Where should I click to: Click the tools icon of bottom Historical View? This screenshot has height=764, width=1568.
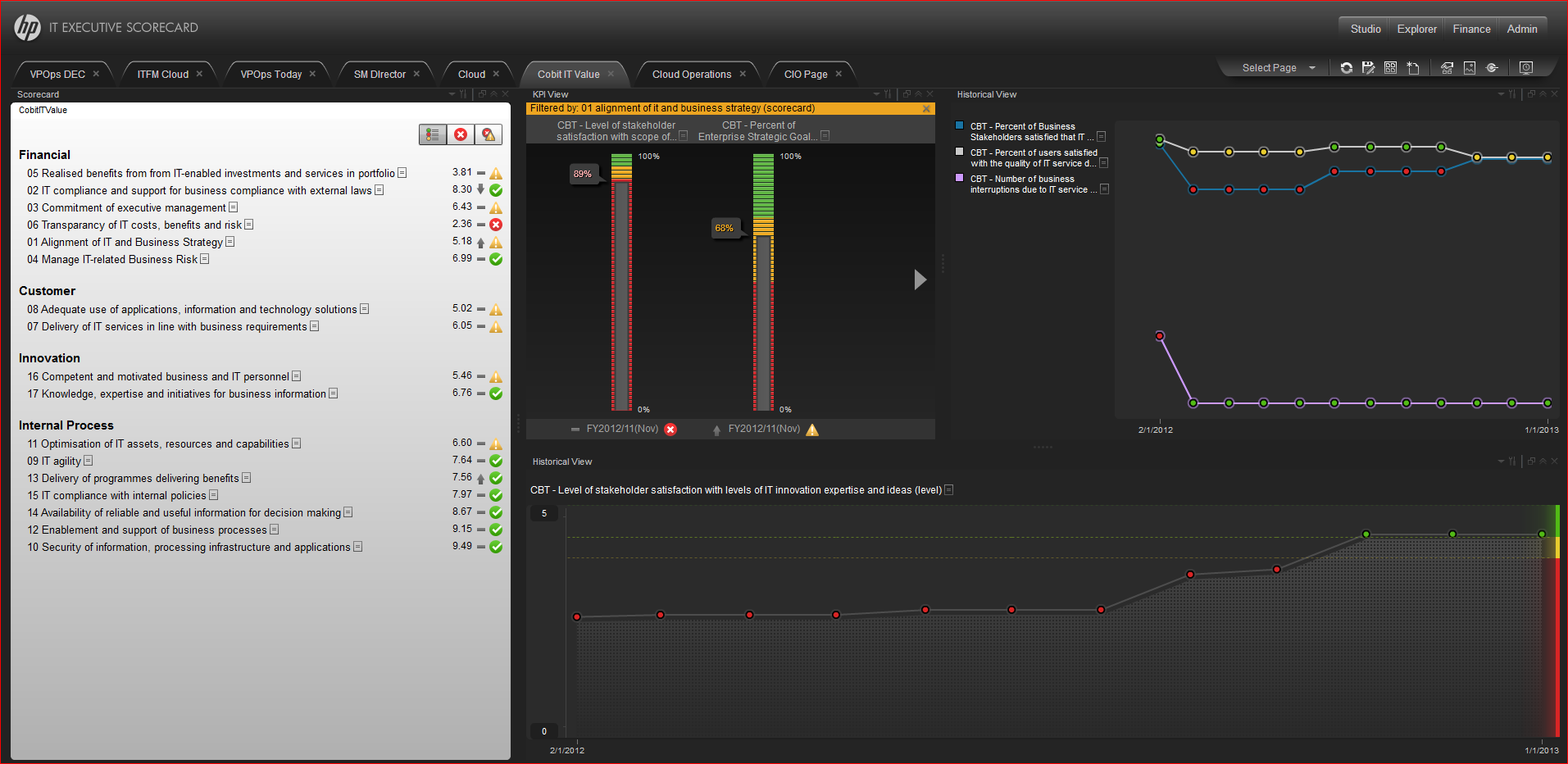pyautogui.click(x=1512, y=462)
